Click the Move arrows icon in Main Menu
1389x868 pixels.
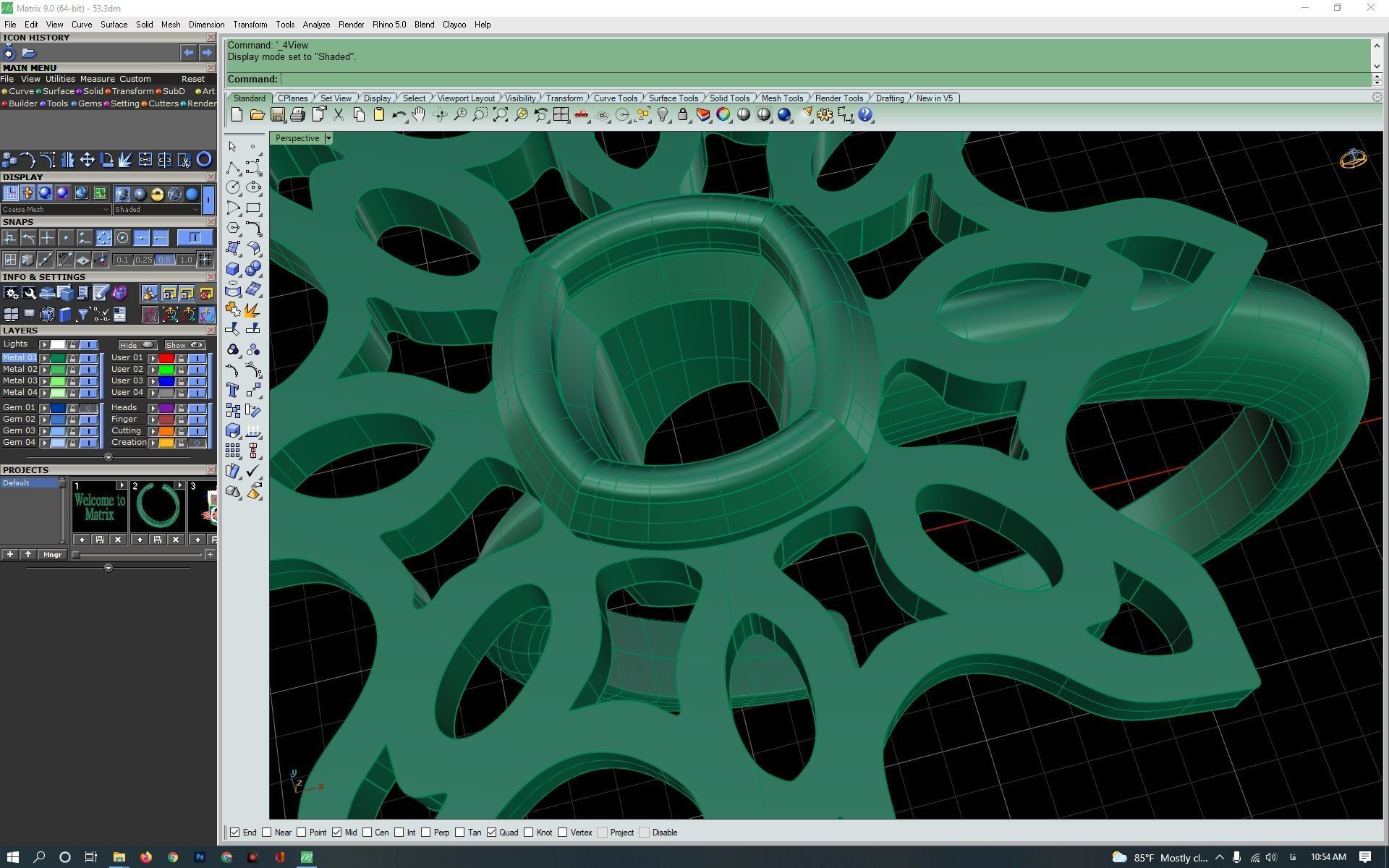pyautogui.click(x=87, y=160)
